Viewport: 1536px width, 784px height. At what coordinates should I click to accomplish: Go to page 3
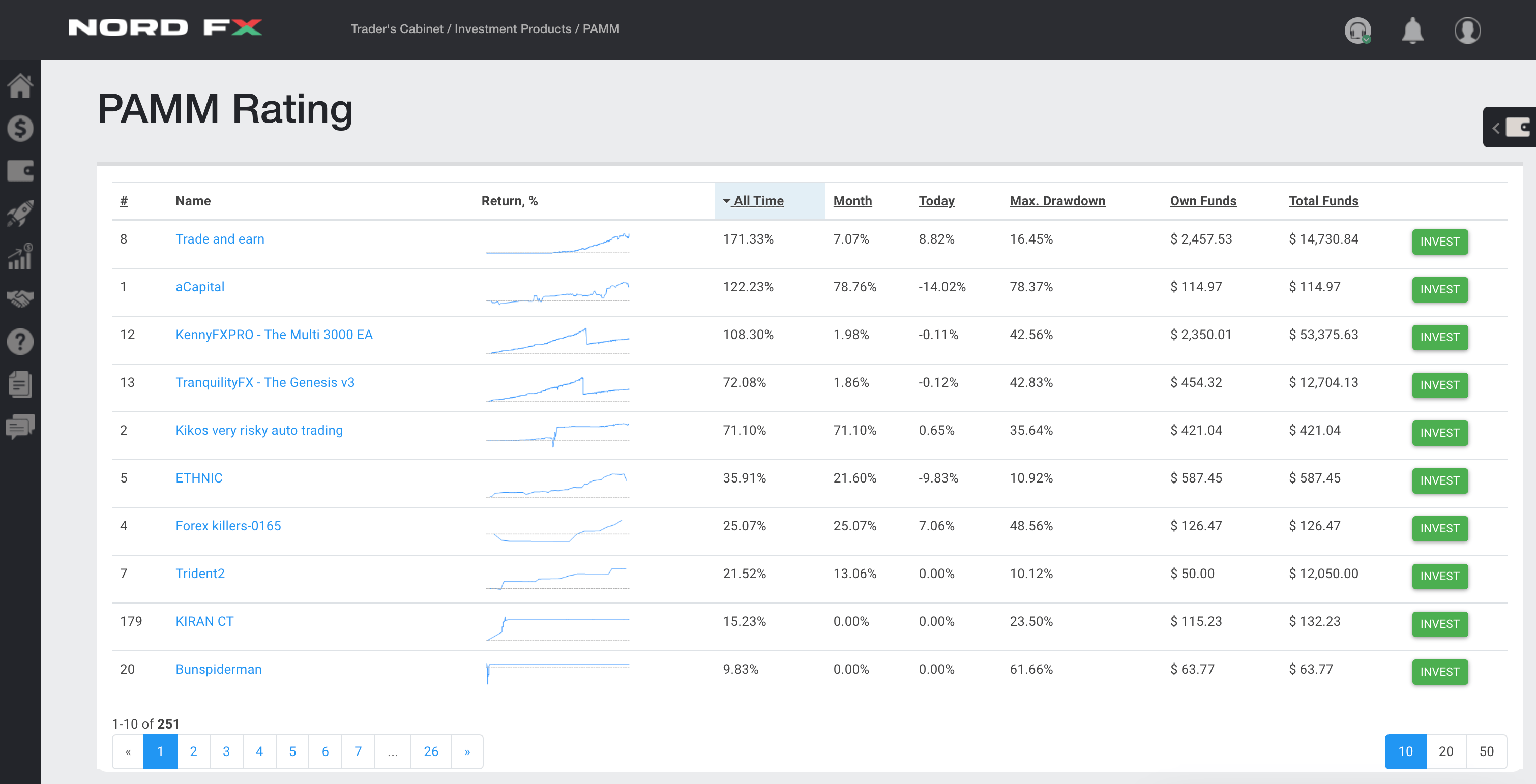(226, 751)
